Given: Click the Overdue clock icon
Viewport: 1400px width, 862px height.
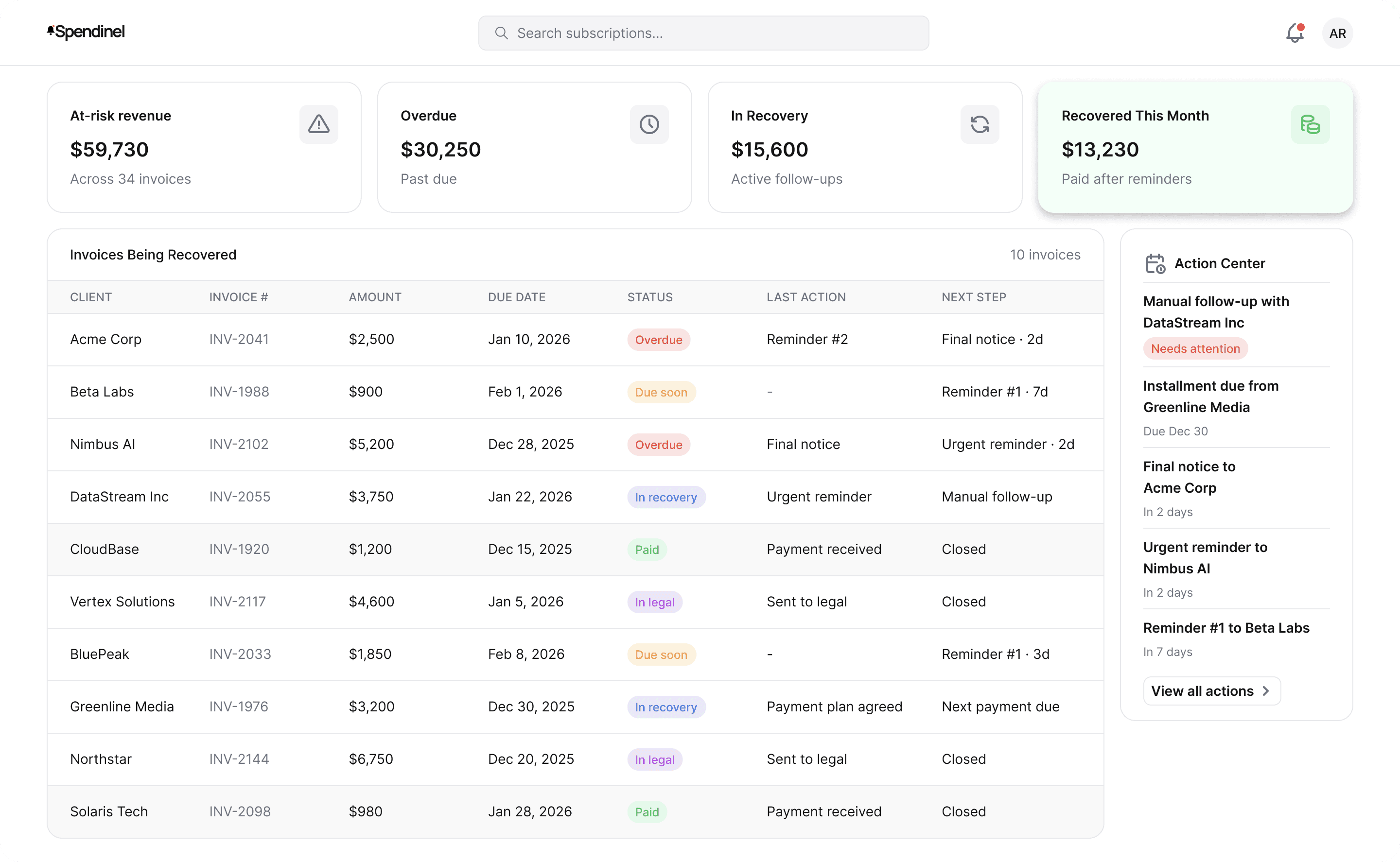Looking at the screenshot, I should tap(649, 124).
